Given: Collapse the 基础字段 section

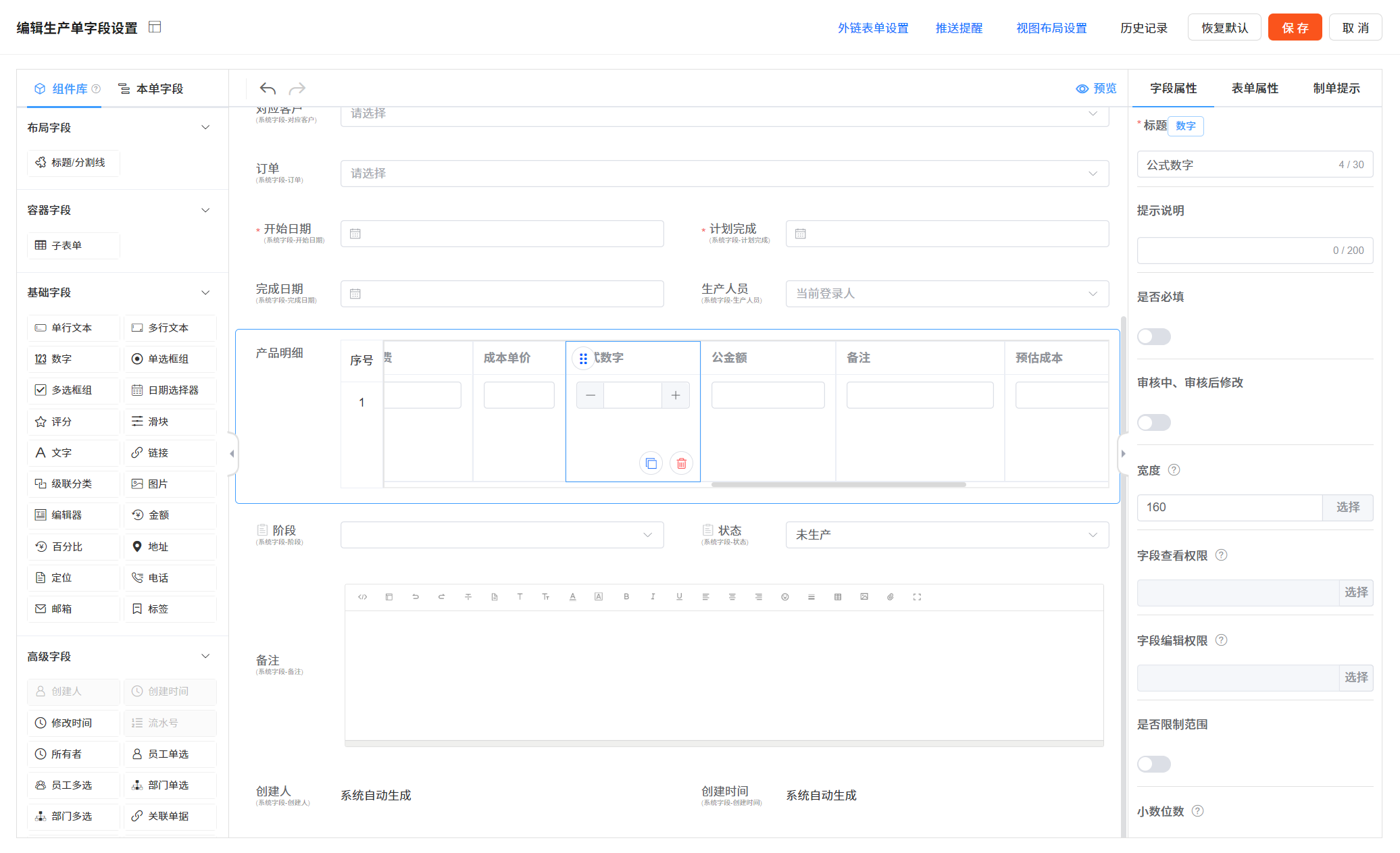Looking at the screenshot, I should (205, 292).
